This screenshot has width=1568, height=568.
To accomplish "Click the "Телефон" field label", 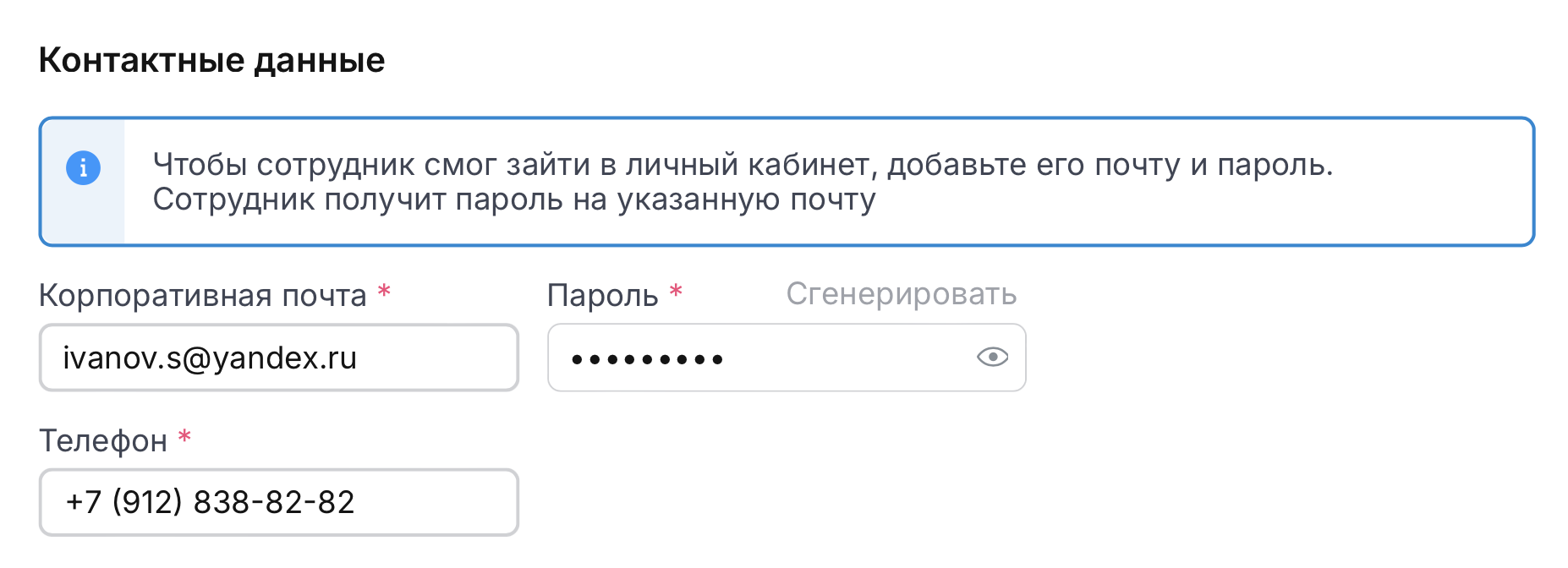I will coord(103,441).
